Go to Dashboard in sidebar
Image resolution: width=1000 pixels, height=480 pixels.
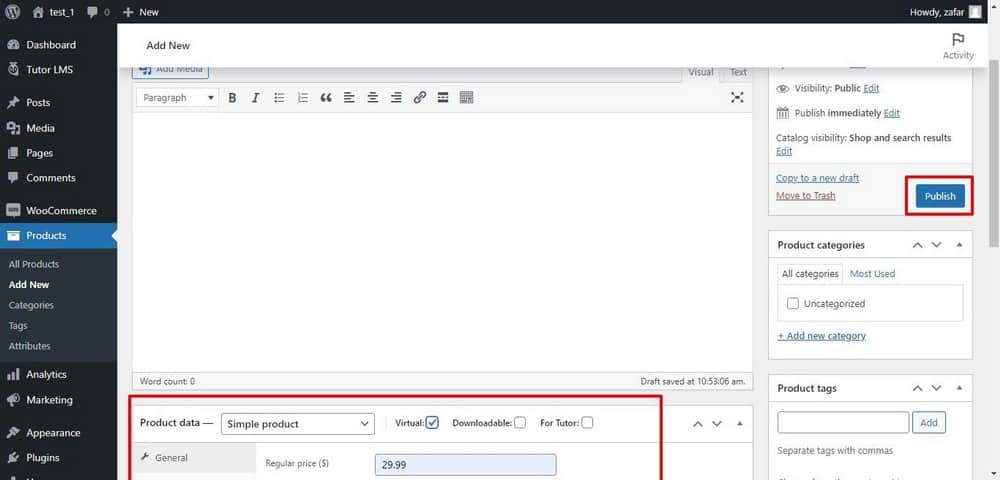coord(51,45)
